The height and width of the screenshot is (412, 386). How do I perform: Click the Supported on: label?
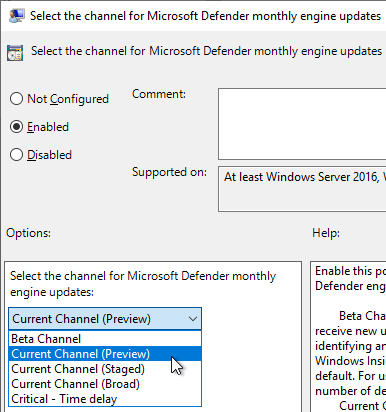(x=169, y=172)
